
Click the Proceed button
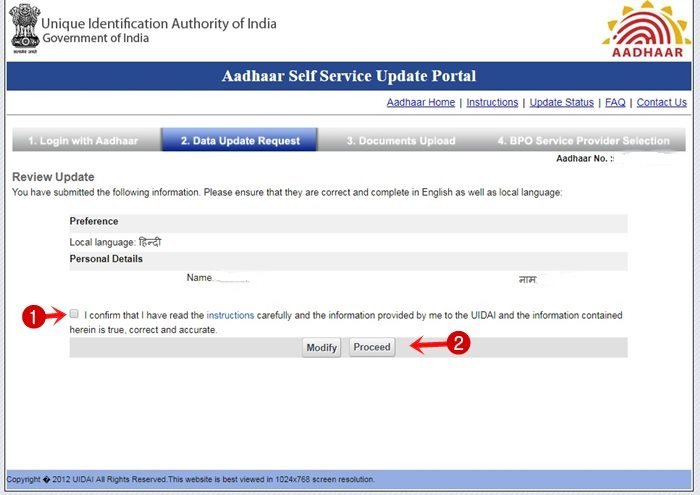pyautogui.click(x=372, y=347)
